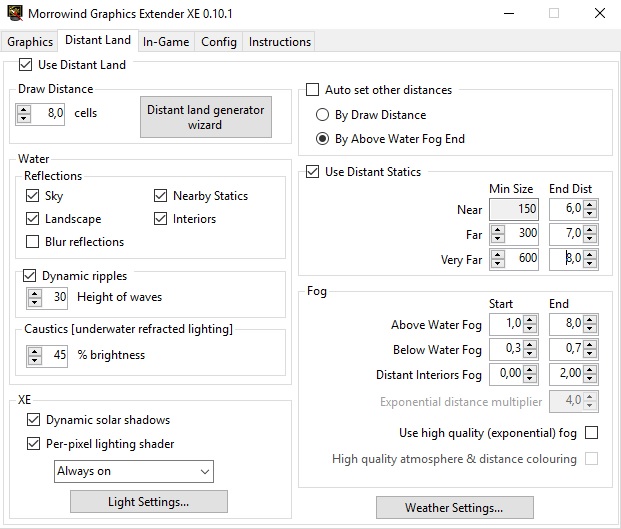Decrease Far End Dist with down arrow
621x529 pixels.
(x=590, y=238)
